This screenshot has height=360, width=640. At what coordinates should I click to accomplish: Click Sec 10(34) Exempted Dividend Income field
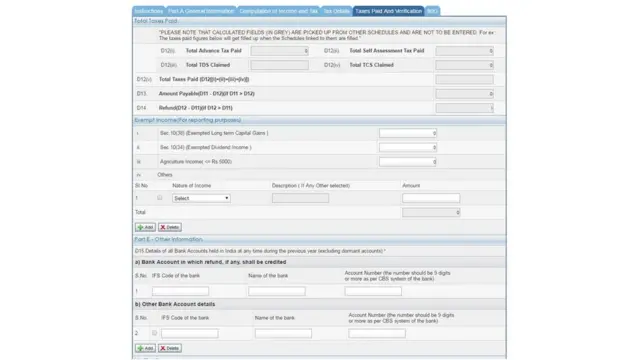[x=408, y=147]
